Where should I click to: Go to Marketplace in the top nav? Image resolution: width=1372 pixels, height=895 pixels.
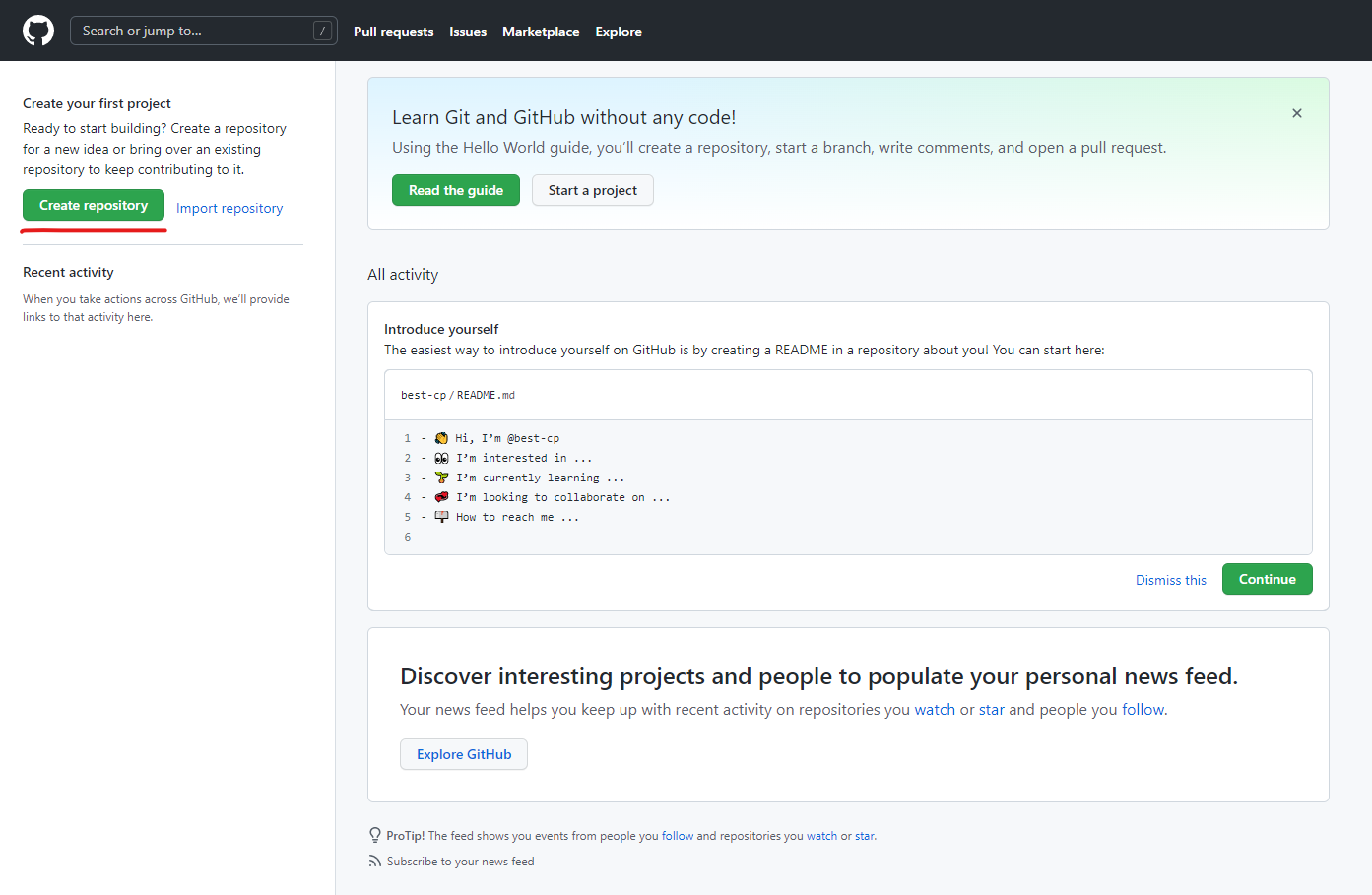541,32
